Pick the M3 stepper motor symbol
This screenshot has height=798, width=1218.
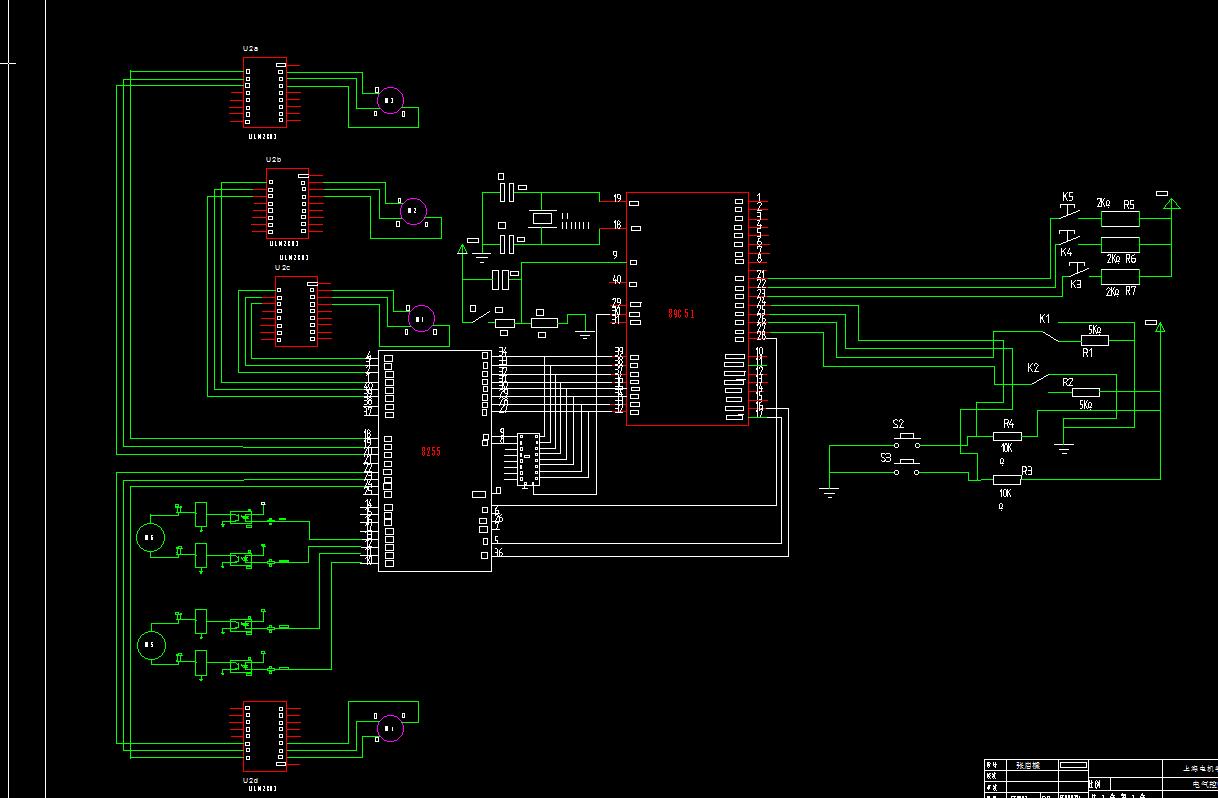click(x=390, y=100)
